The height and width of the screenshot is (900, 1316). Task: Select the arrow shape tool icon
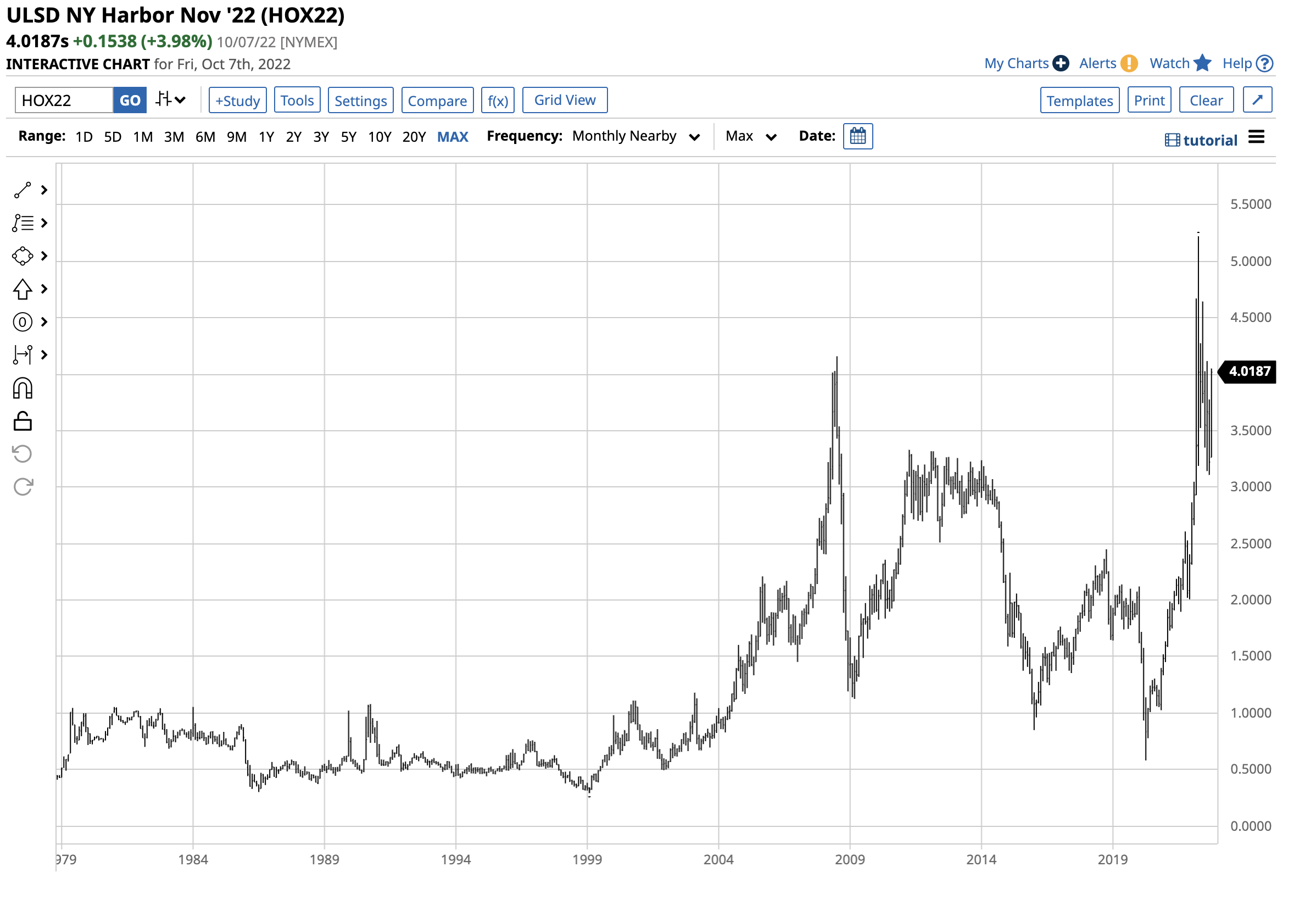pyautogui.click(x=23, y=290)
